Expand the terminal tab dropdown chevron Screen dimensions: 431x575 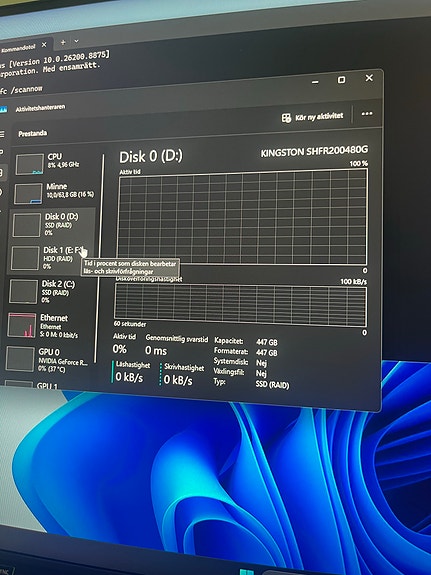76,41
